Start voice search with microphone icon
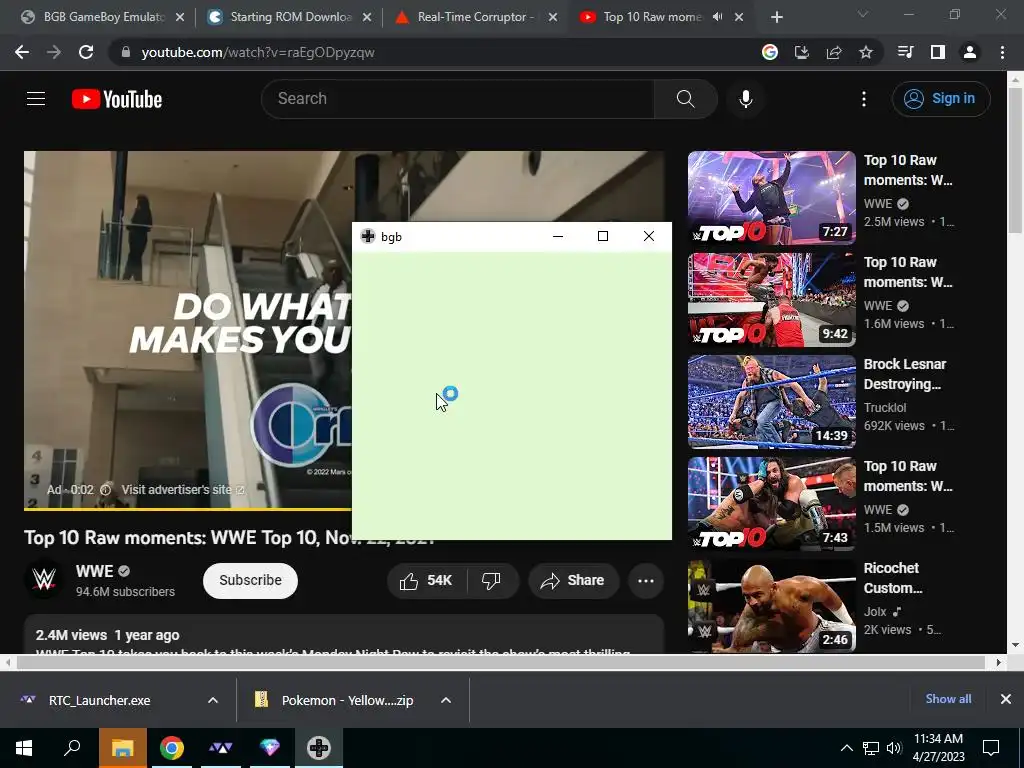This screenshot has width=1024, height=768. pyautogui.click(x=746, y=99)
